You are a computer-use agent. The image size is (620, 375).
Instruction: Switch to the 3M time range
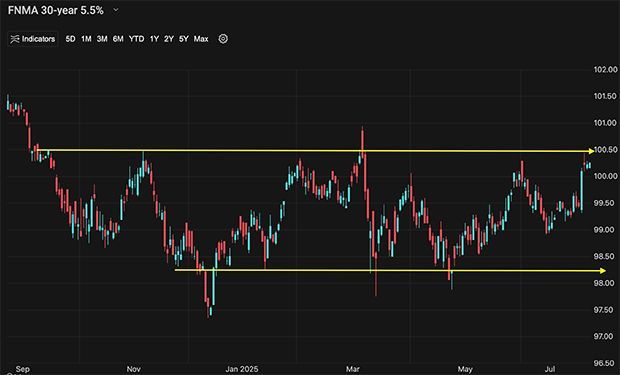(102, 39)
